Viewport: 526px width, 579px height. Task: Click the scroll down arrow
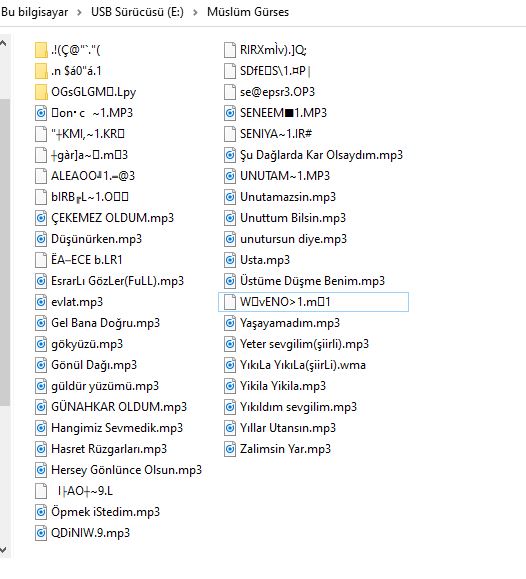(3, 550)
